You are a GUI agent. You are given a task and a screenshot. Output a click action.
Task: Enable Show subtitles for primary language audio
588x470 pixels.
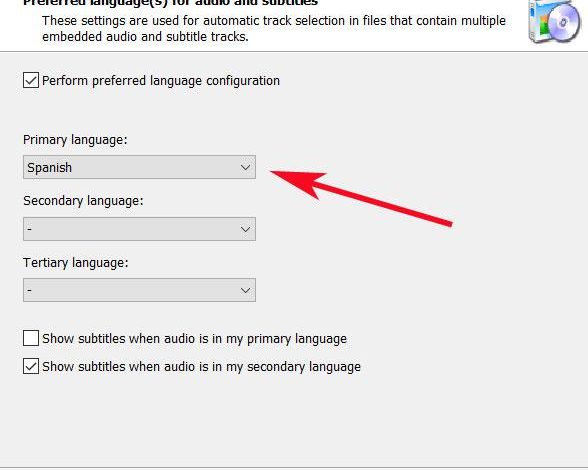[x=31, y=338]
